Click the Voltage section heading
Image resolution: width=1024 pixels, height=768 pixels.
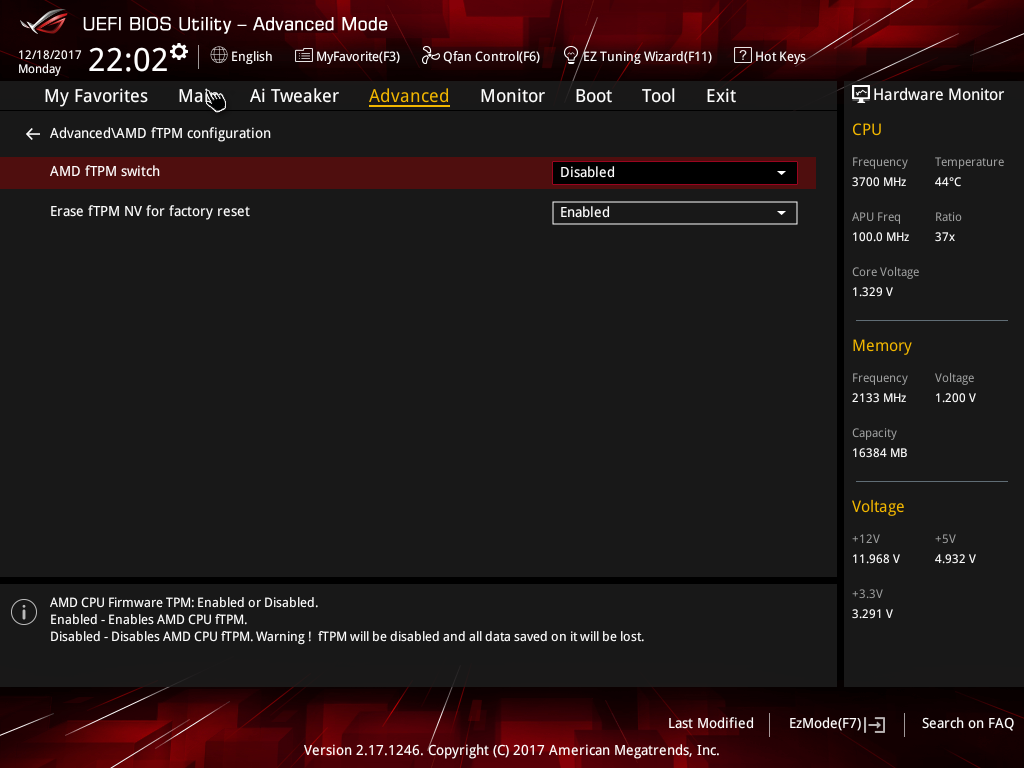point(878,507)
